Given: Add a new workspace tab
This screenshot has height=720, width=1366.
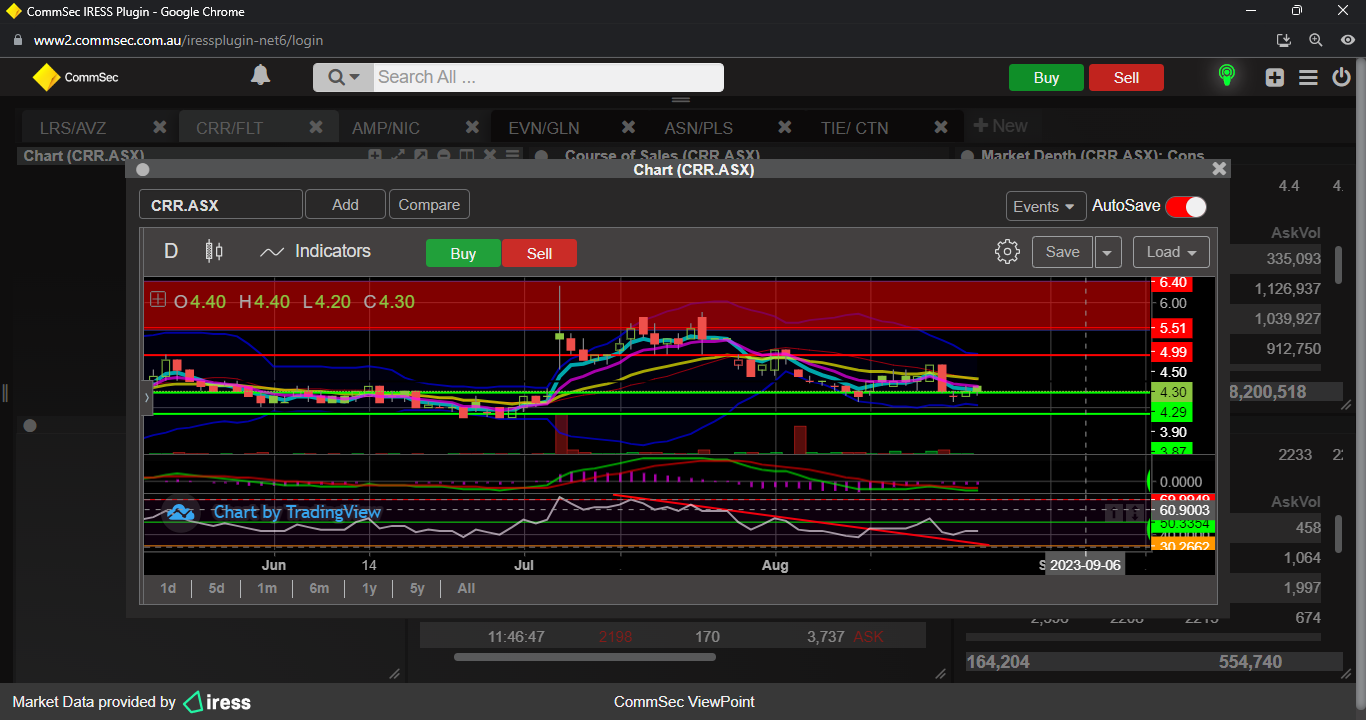Looking at the screenshot, I should (x=1000, y=126).
